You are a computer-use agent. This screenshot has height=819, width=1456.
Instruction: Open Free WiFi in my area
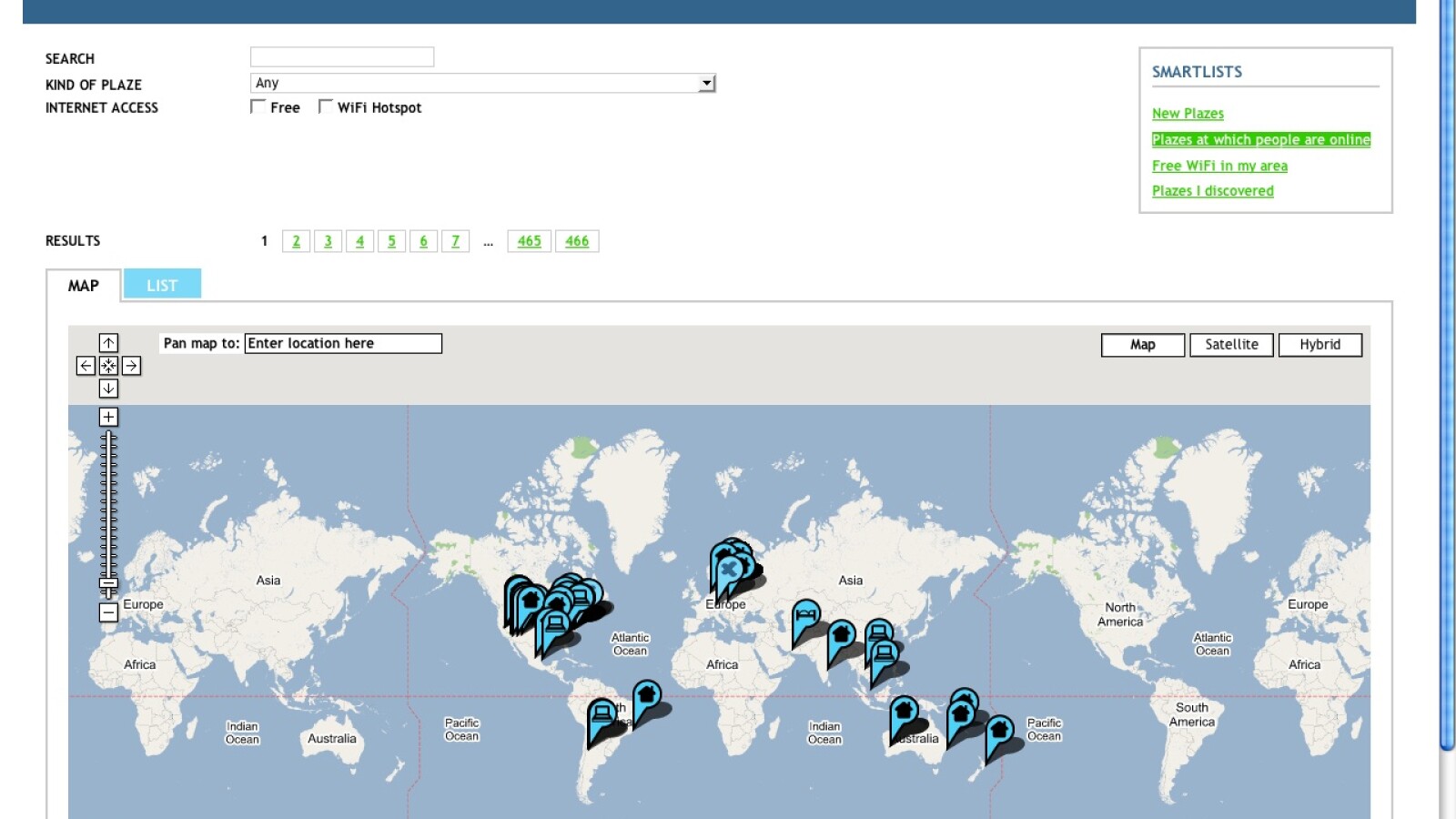pos(1219,166)
